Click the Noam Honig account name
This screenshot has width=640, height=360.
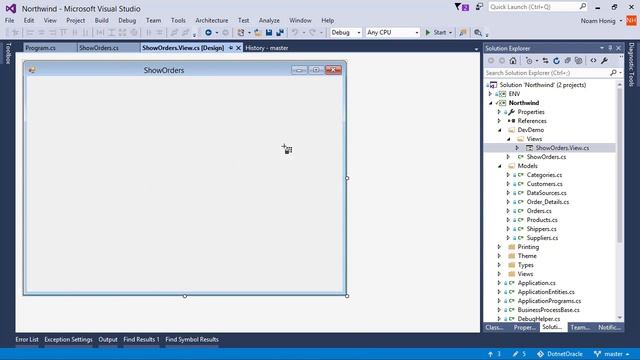(x=598, y=21)
